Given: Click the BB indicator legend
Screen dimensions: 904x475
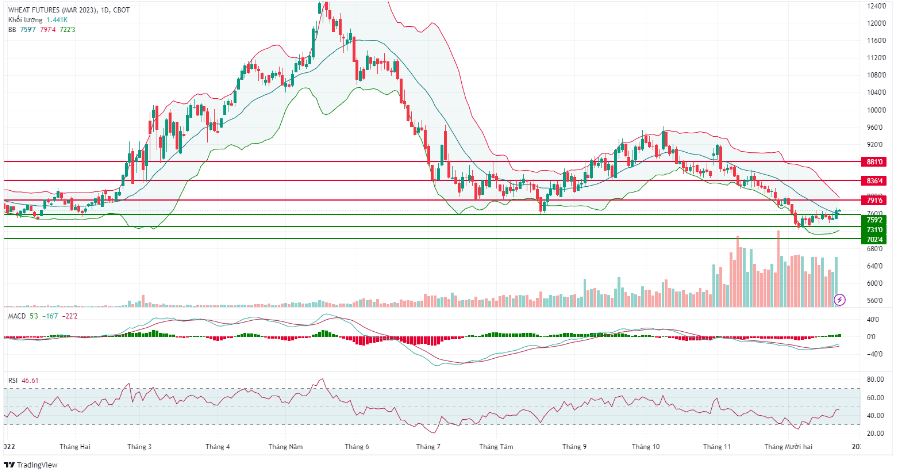Looking at the screenshot, I should coord(42,29).
